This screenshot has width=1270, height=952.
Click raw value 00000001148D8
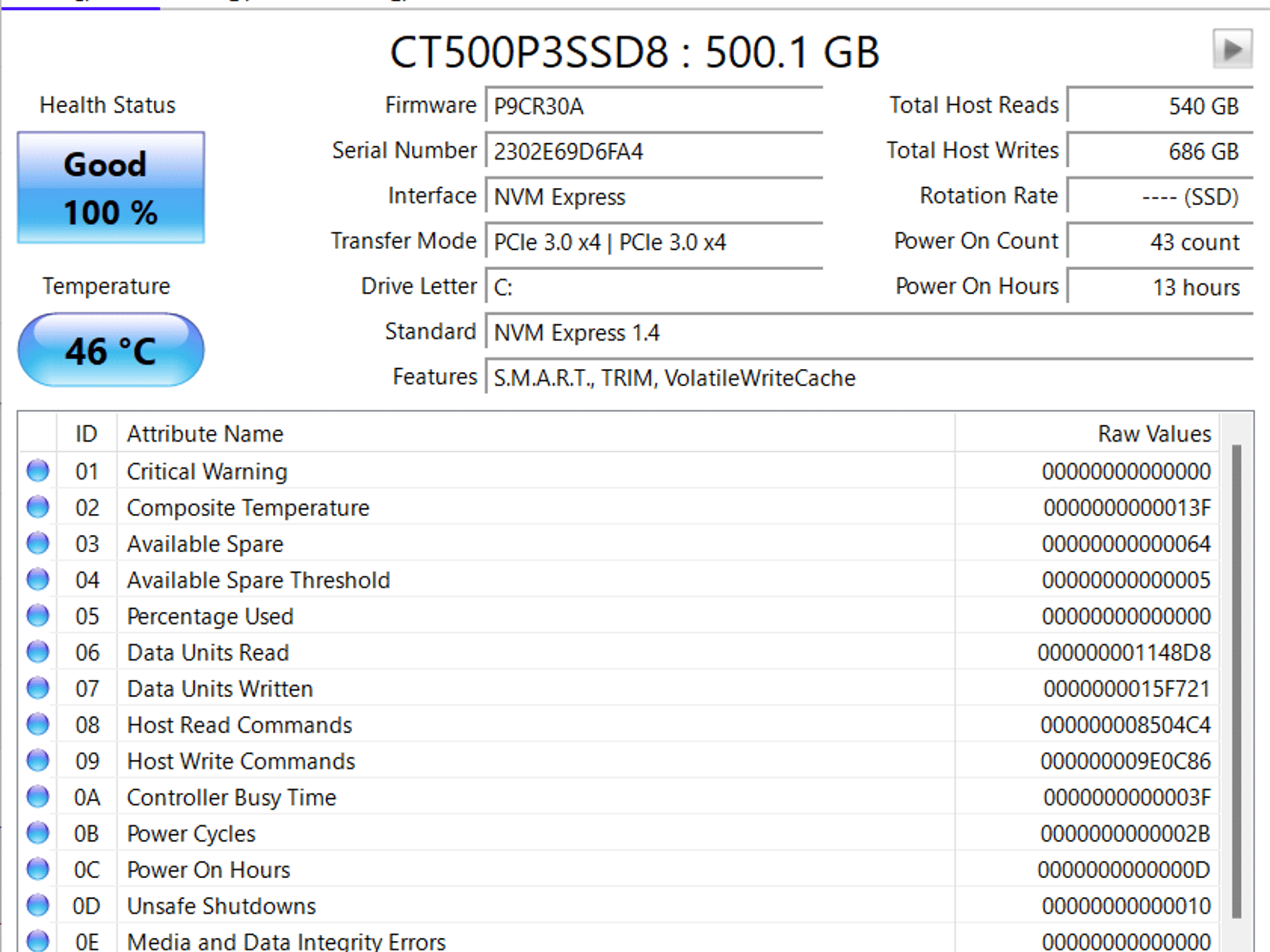[x=1124, y=652]
